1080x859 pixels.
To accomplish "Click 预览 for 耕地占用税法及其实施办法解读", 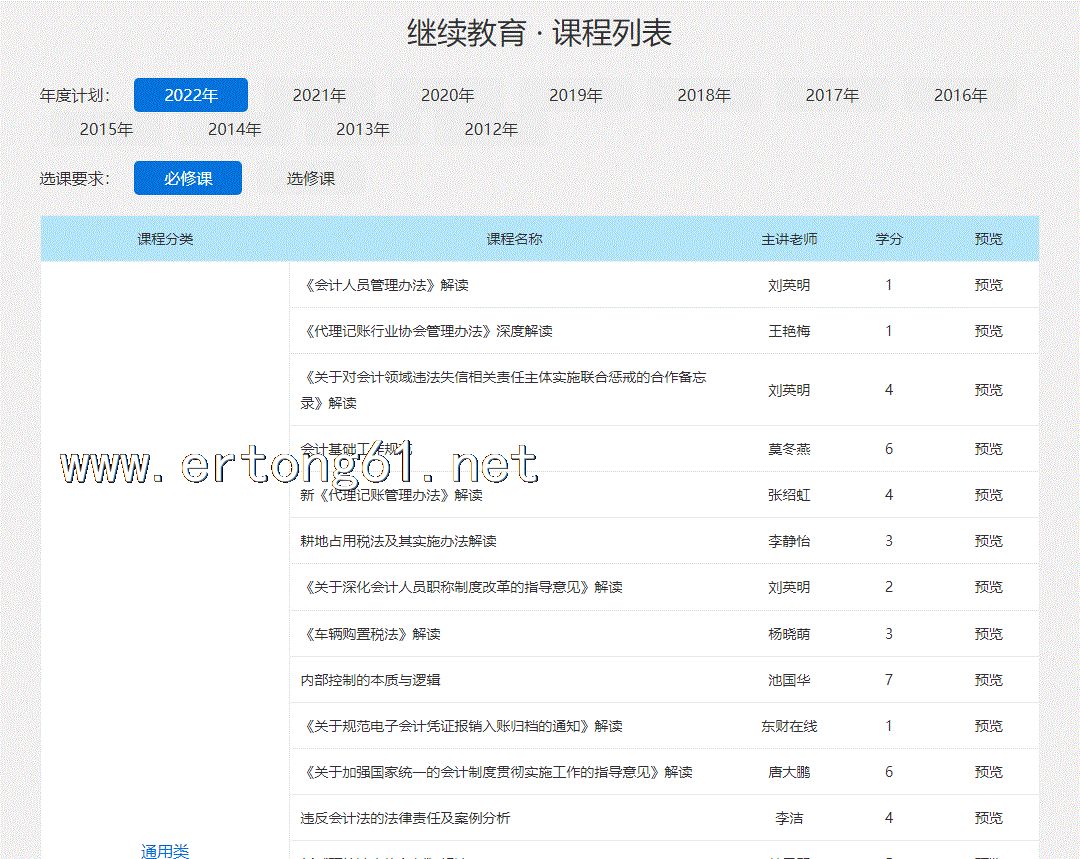I will click(988, 541).
